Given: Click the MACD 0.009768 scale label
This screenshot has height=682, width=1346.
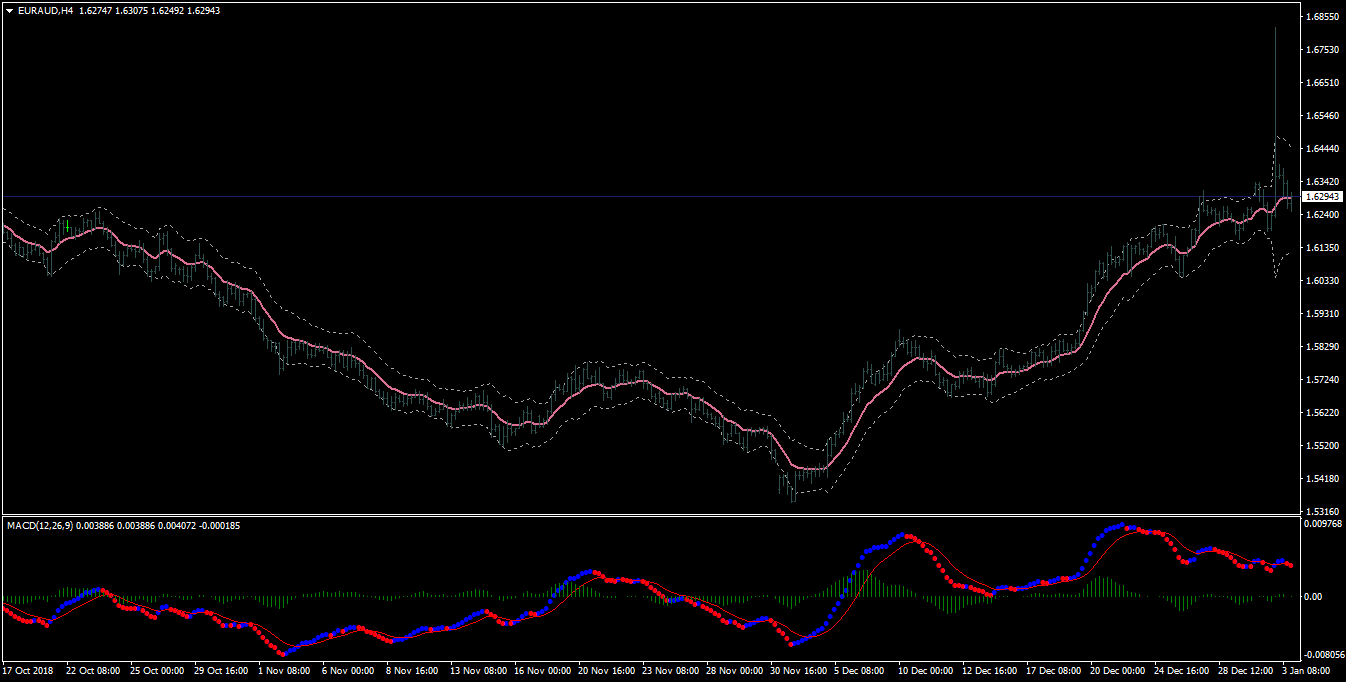Looking at the screenshot, I should 1323,522.
